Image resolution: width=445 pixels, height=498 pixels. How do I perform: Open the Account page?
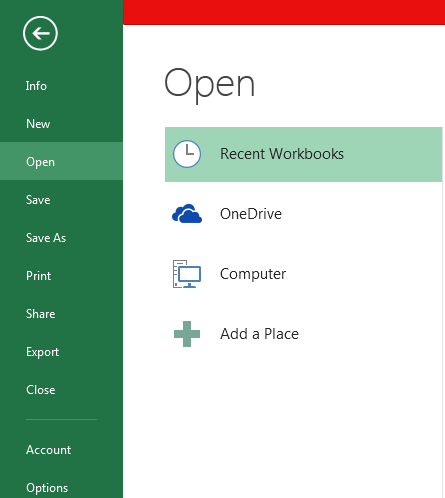click(x=61, y=450)
